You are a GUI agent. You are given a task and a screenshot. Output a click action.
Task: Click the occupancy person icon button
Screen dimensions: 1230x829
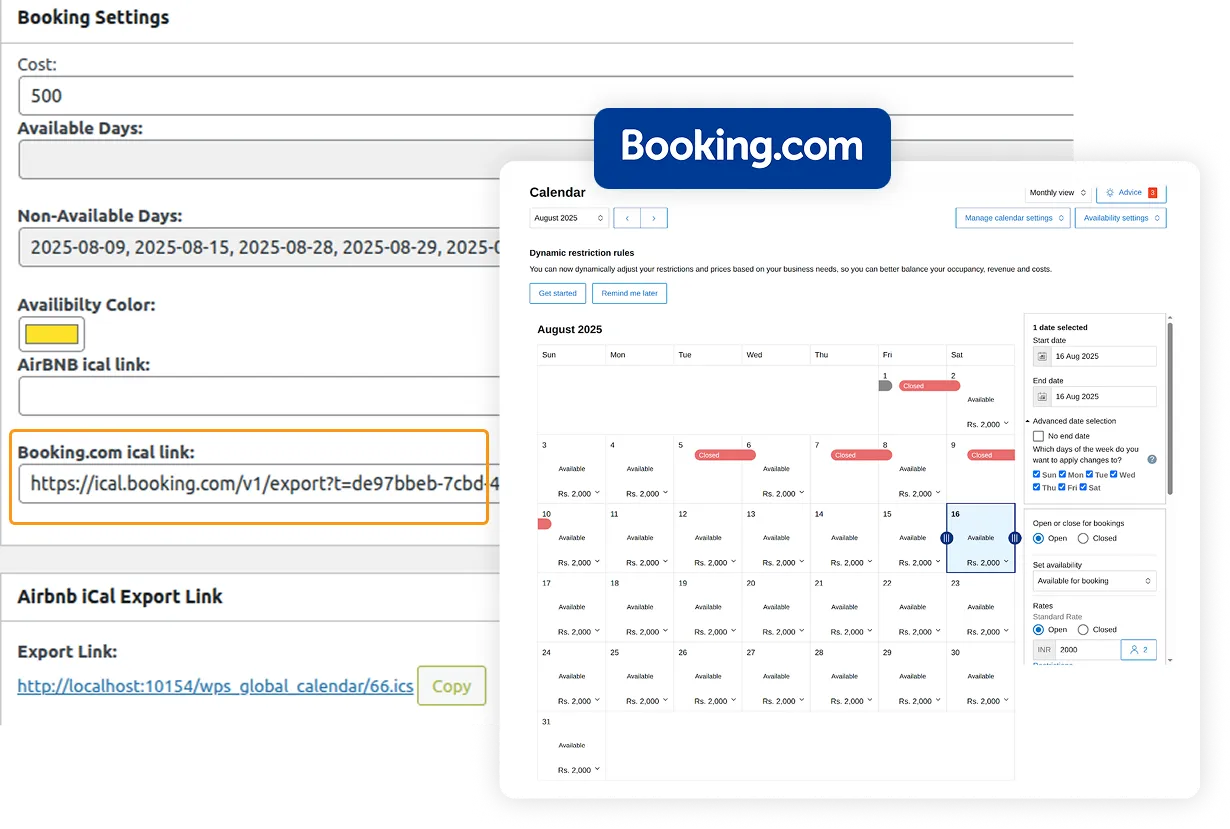[x=1138, y=650]
